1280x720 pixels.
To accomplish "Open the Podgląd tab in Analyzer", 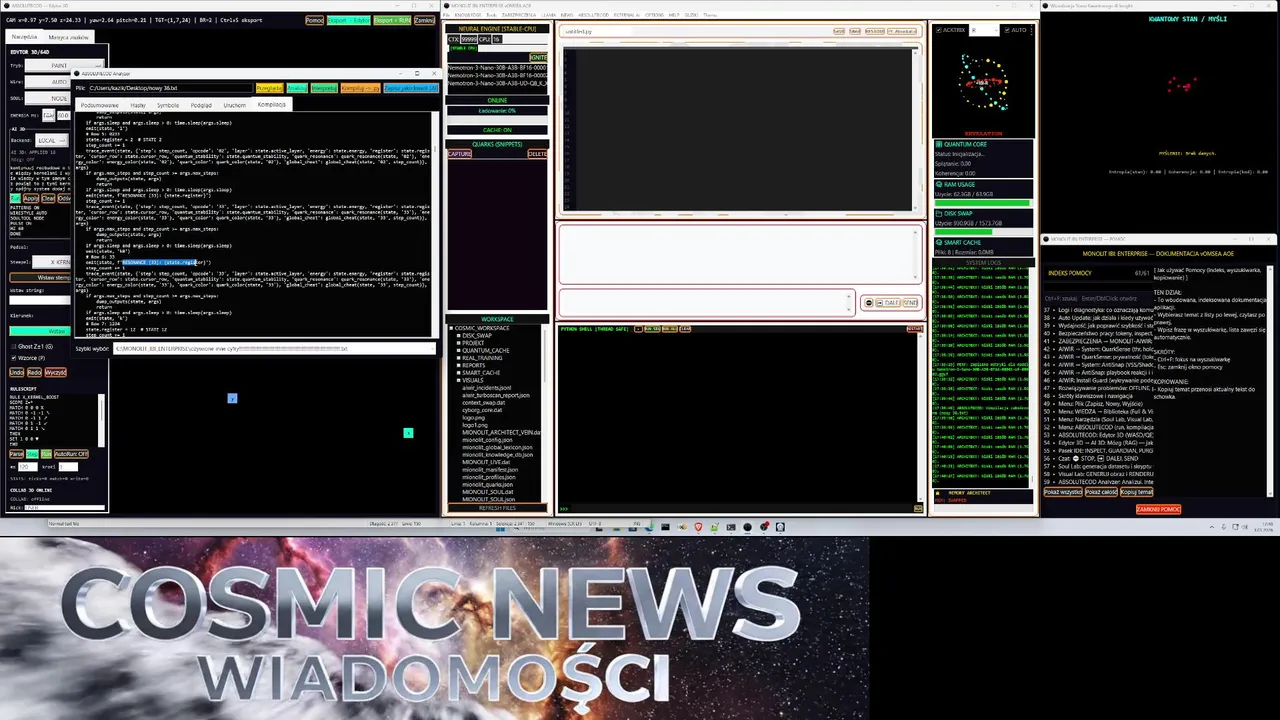I will click(x=201, y=105).
